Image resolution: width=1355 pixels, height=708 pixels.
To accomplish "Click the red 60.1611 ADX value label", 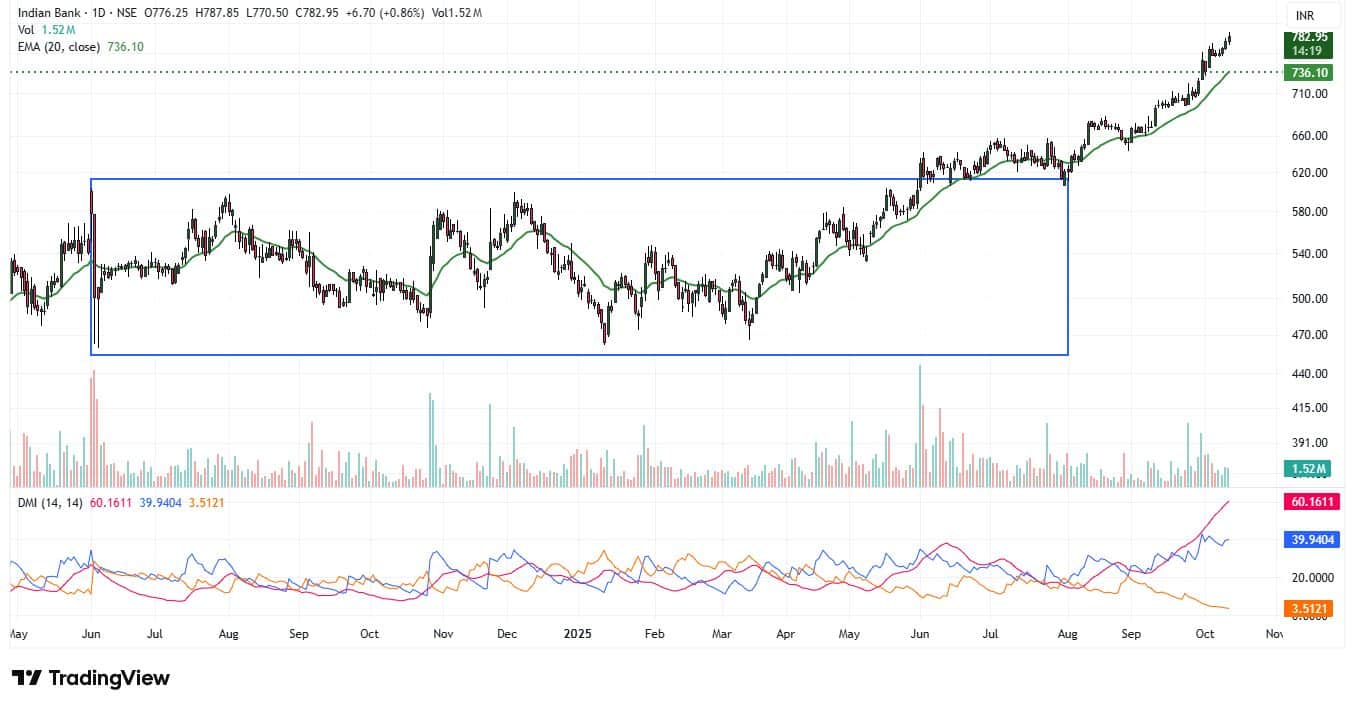I will [1309, 501].
